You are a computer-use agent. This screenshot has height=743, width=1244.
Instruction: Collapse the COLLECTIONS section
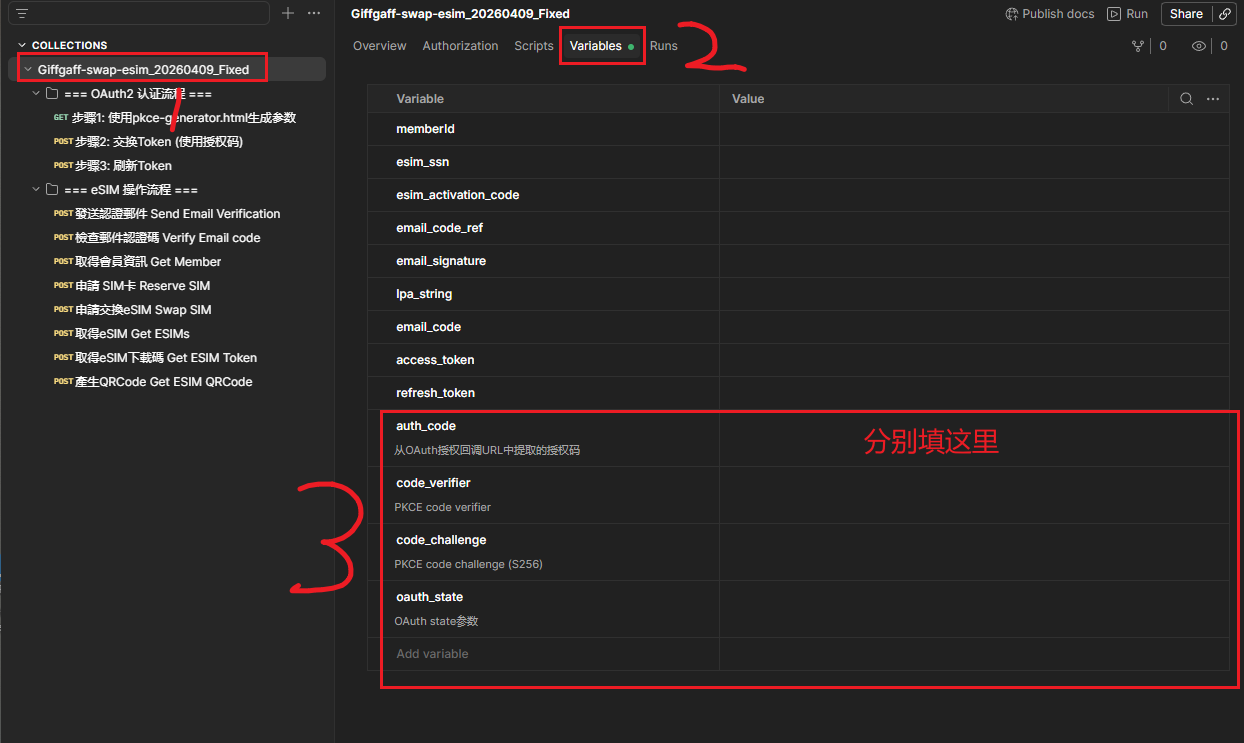[22, 45]
